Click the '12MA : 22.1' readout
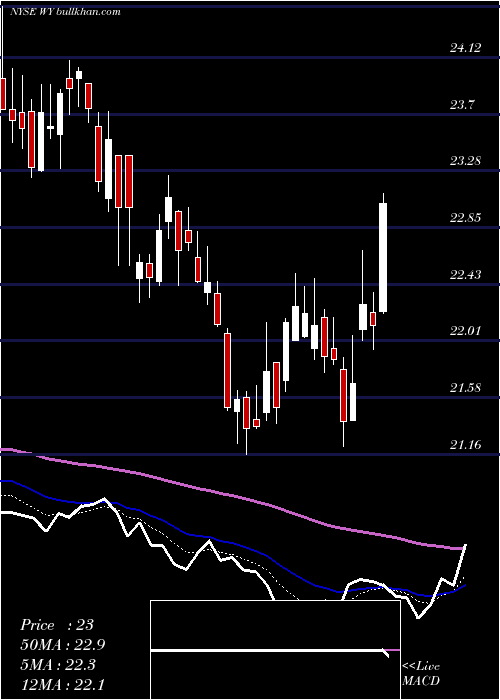 click(x=62, y=684)
